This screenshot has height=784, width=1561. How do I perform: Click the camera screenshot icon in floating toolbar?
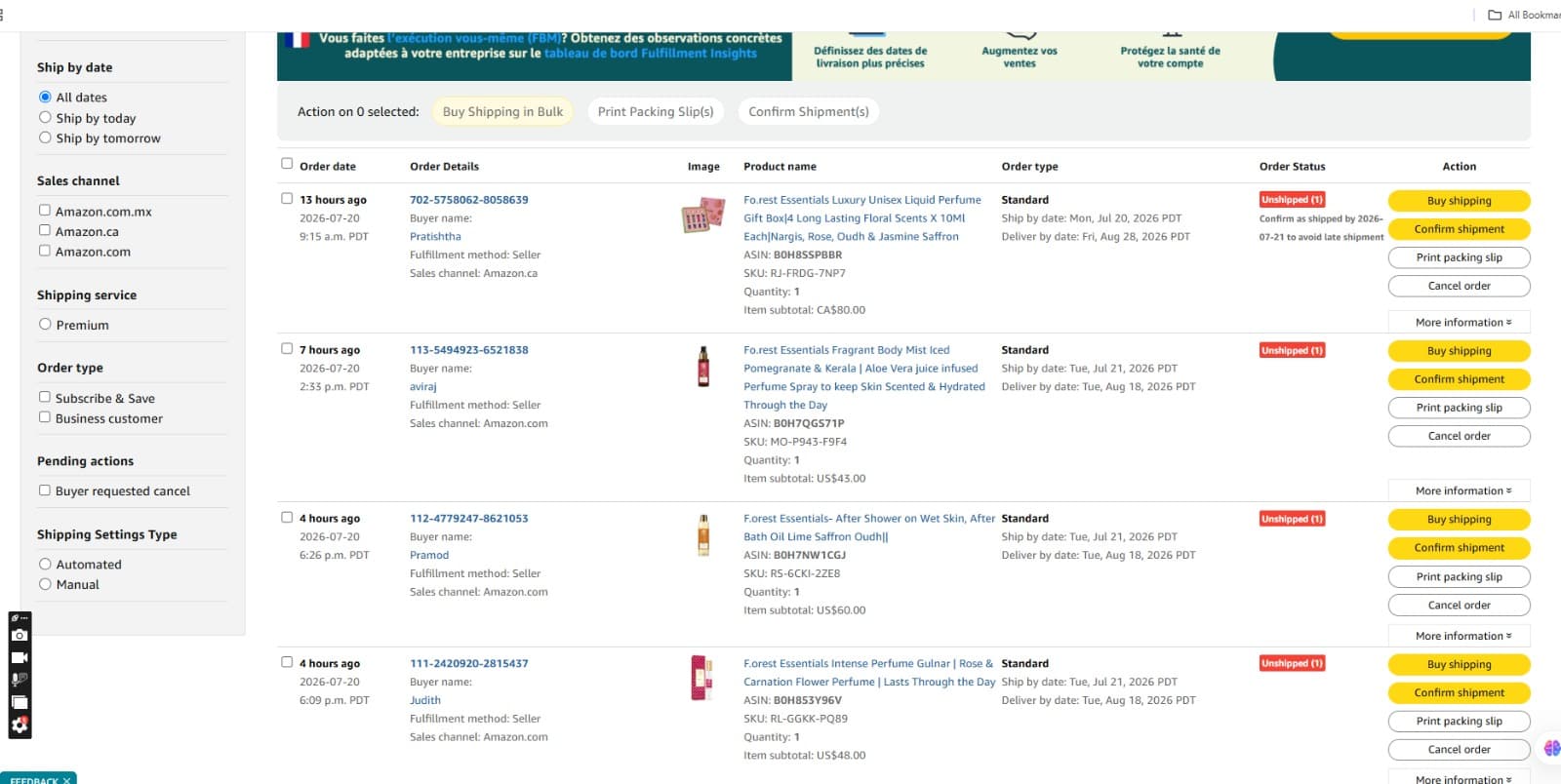[20, 635]
